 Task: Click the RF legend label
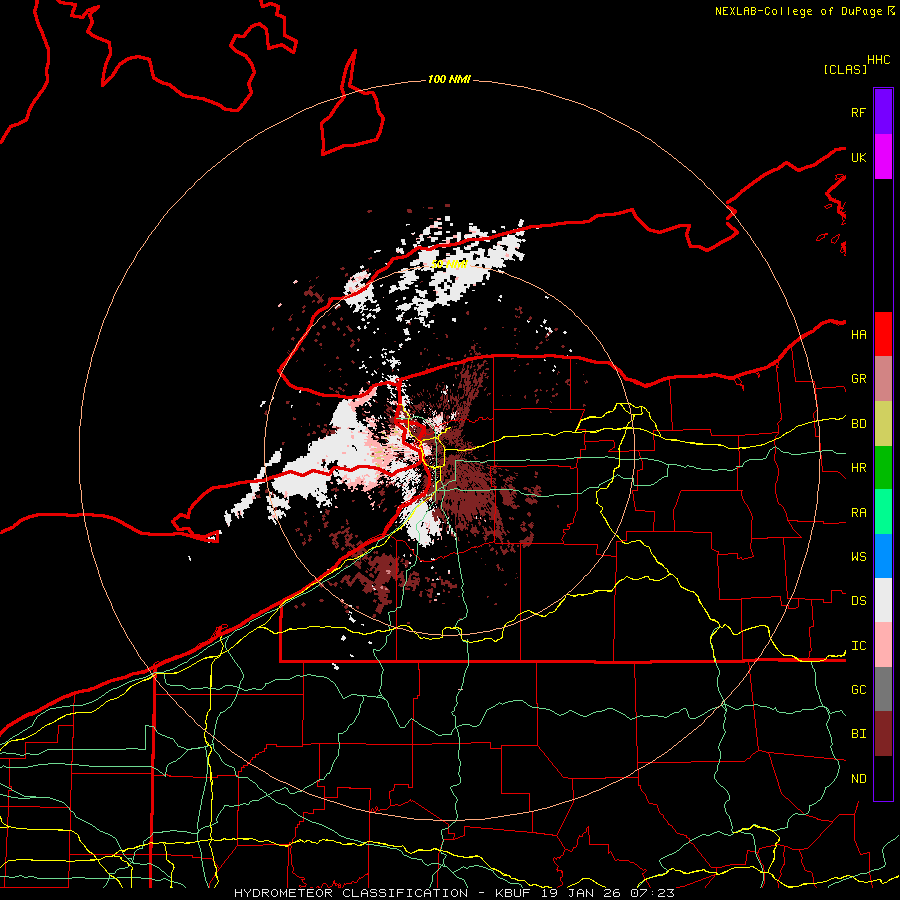tap(858, 112)
